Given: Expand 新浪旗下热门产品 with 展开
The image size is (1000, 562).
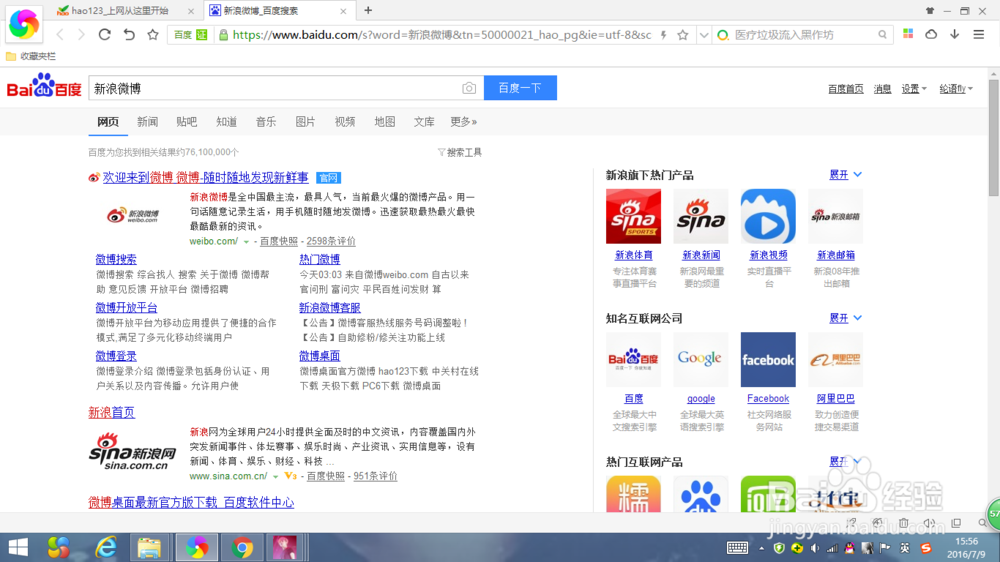Looking at the screenshot, I should pos(845,175).
